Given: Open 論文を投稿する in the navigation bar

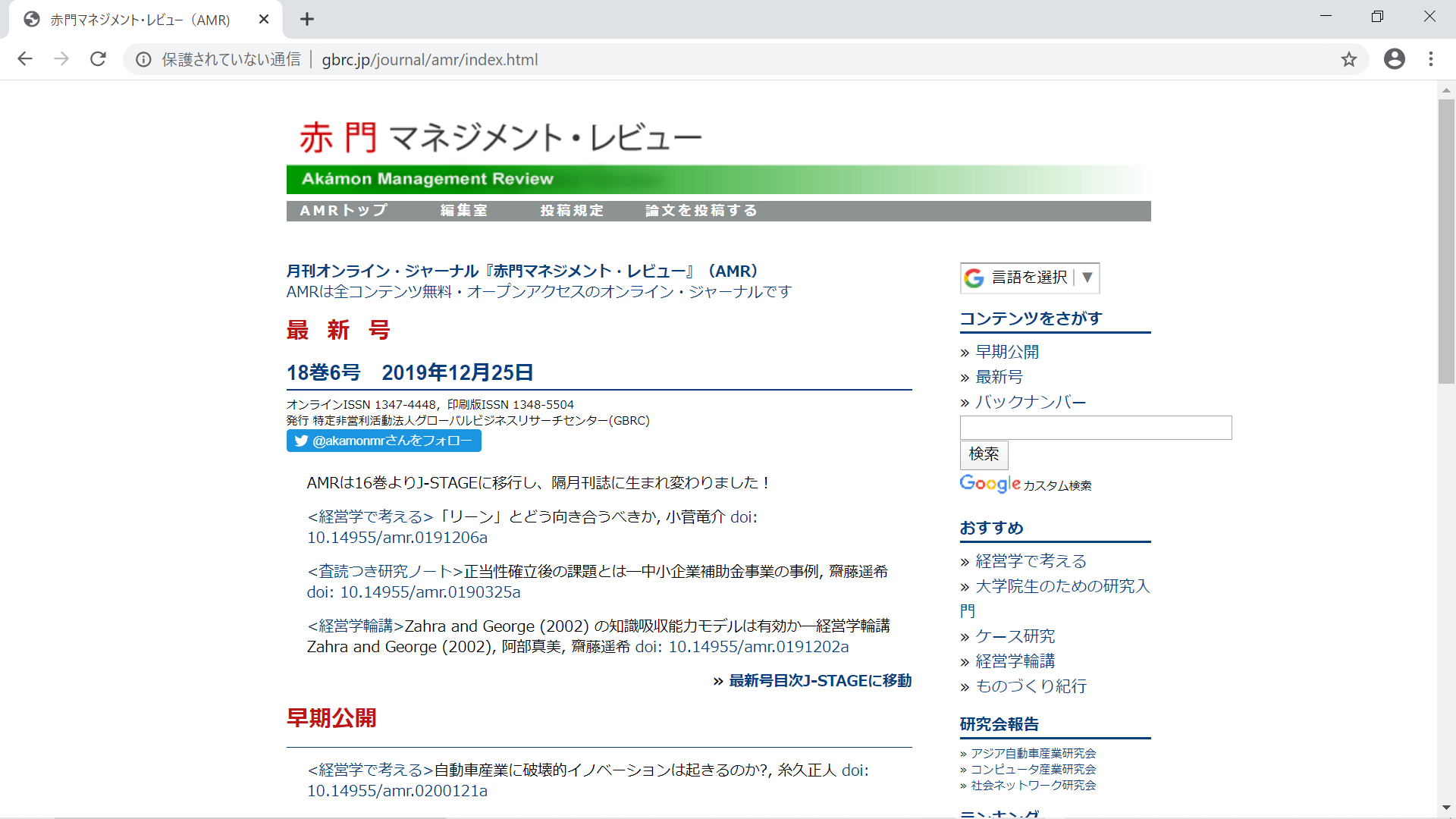Looking at the screenshot, I should click(701, 211).
